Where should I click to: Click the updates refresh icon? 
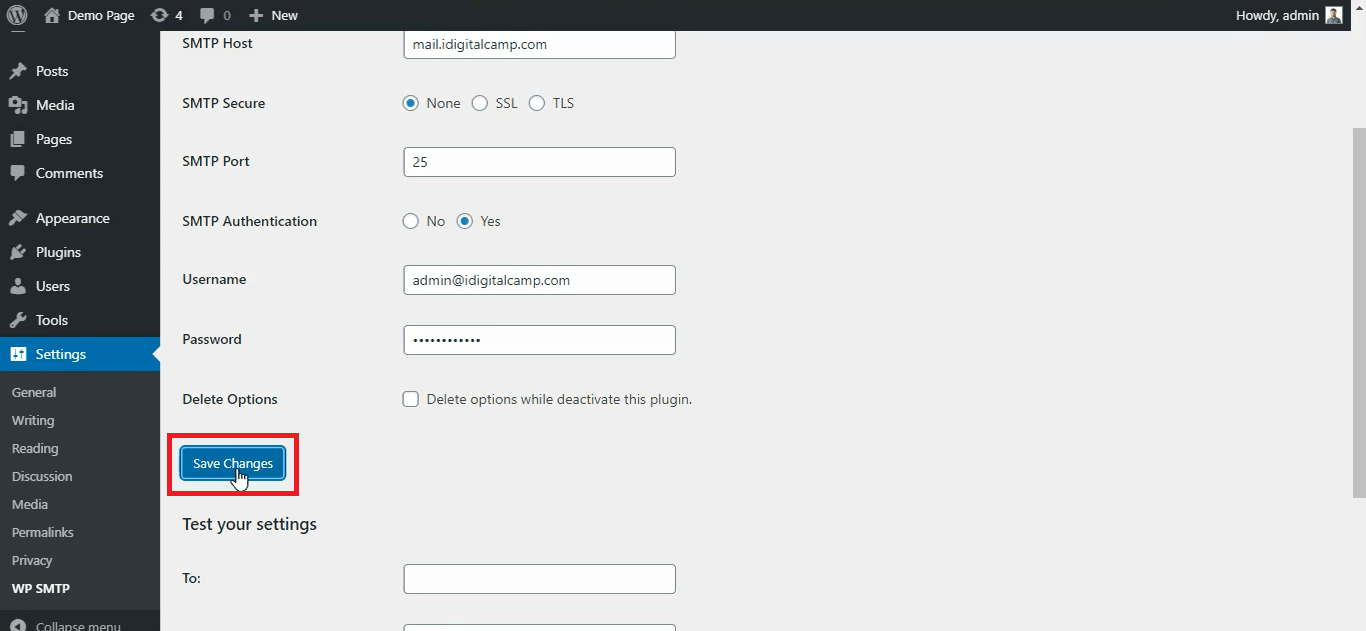(x=159, y=15)
